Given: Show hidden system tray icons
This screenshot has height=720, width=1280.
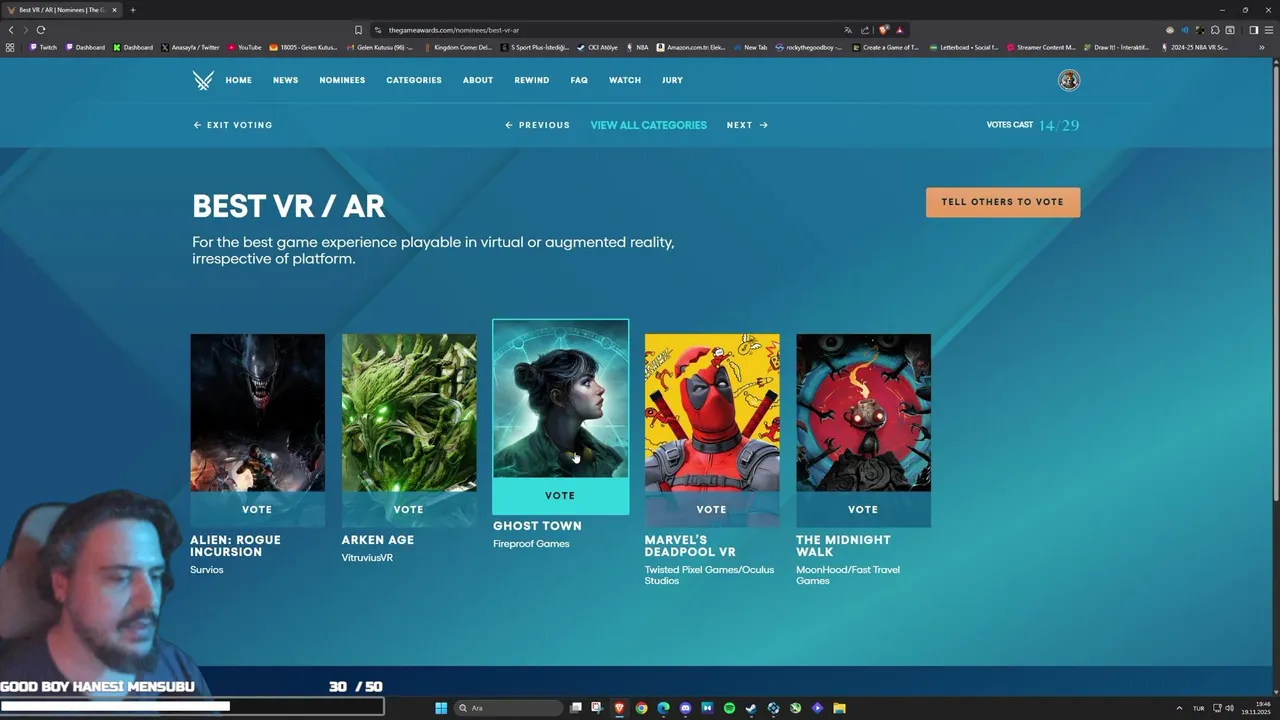Looking at the screenshot, I should (1178, 708).
